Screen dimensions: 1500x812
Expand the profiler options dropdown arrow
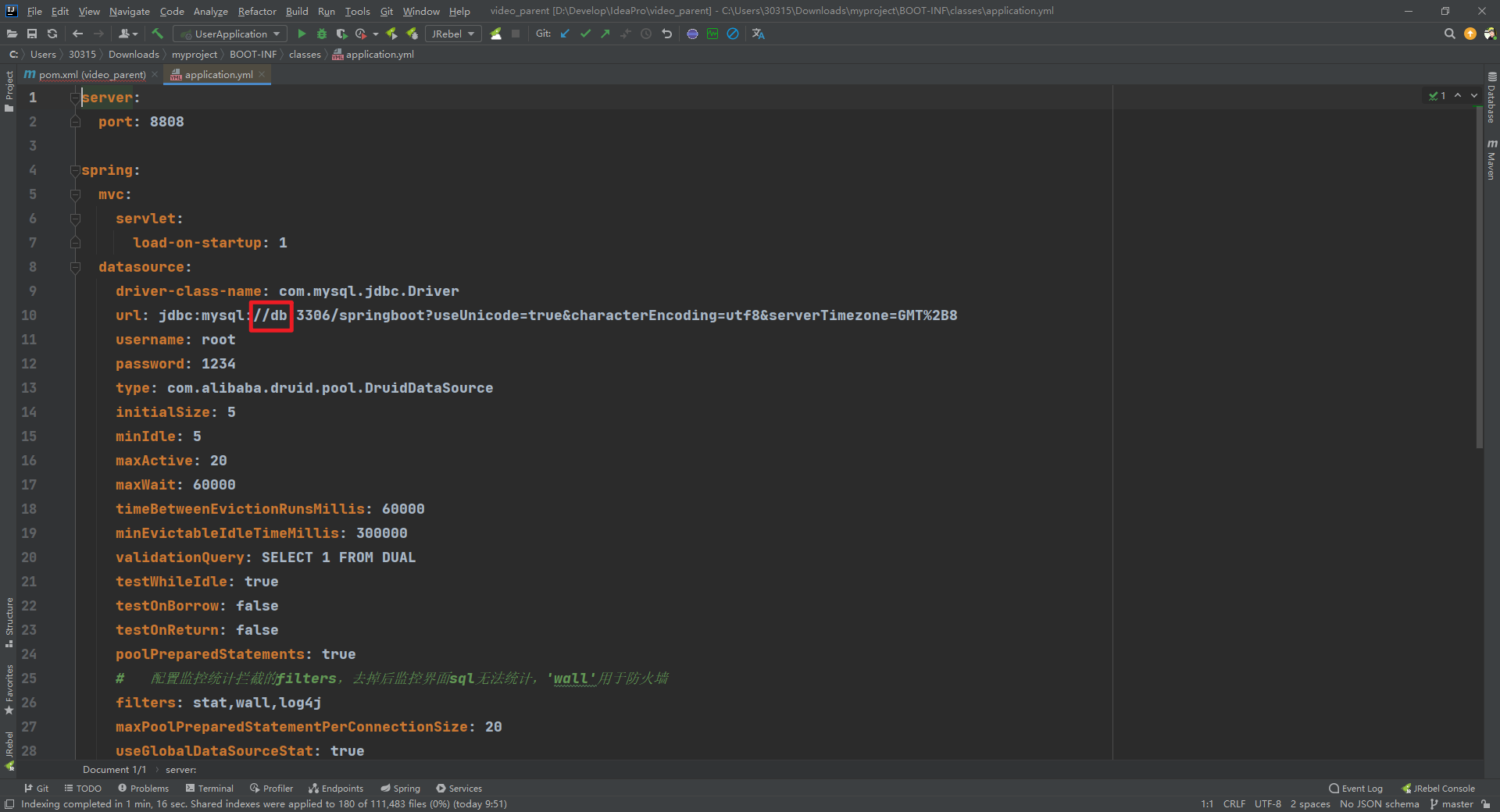pyautogui.click(x=376, y=34)
